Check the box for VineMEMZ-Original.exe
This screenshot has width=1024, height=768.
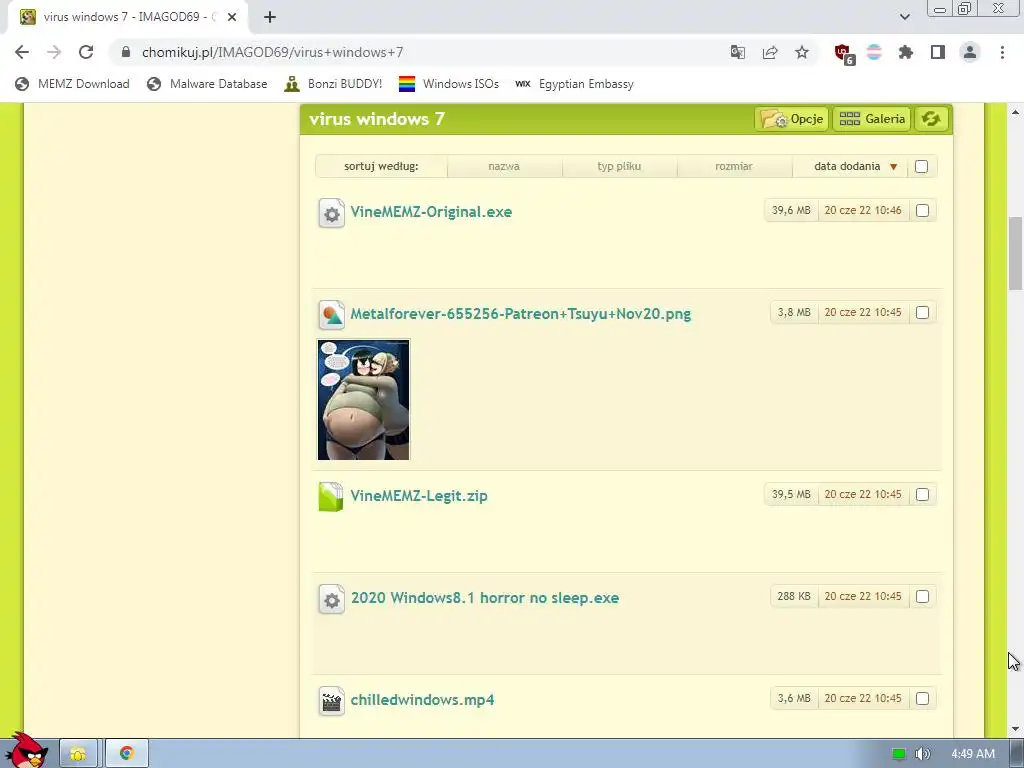click(x=922, y=210)
